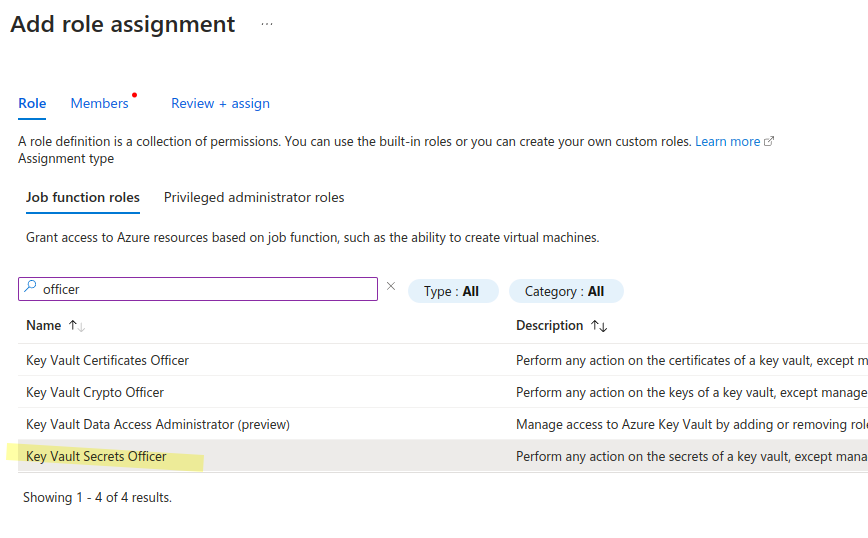Open the Review + assign tab
This screenshot has height=538, width=868.
click(x=220, y=104)
